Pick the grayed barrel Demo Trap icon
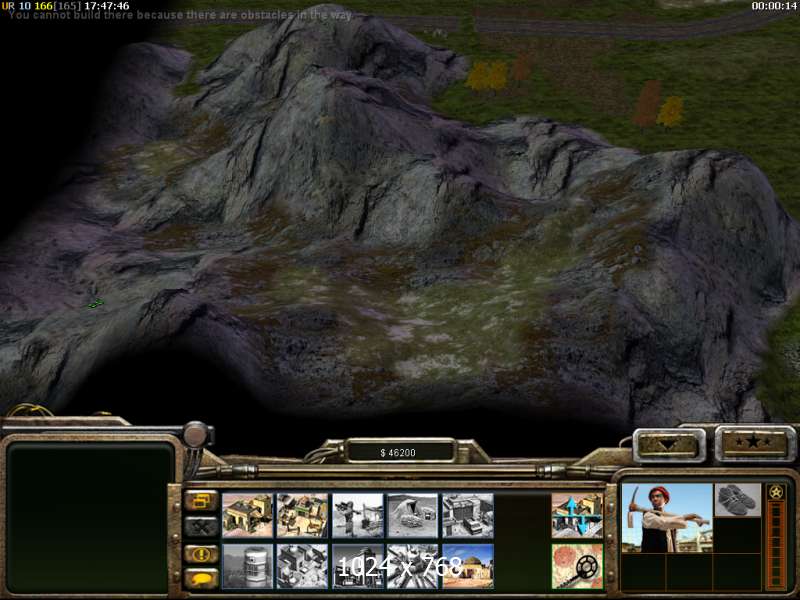Image resolution: width=800 pixels, height=600 pixels. 247,566
